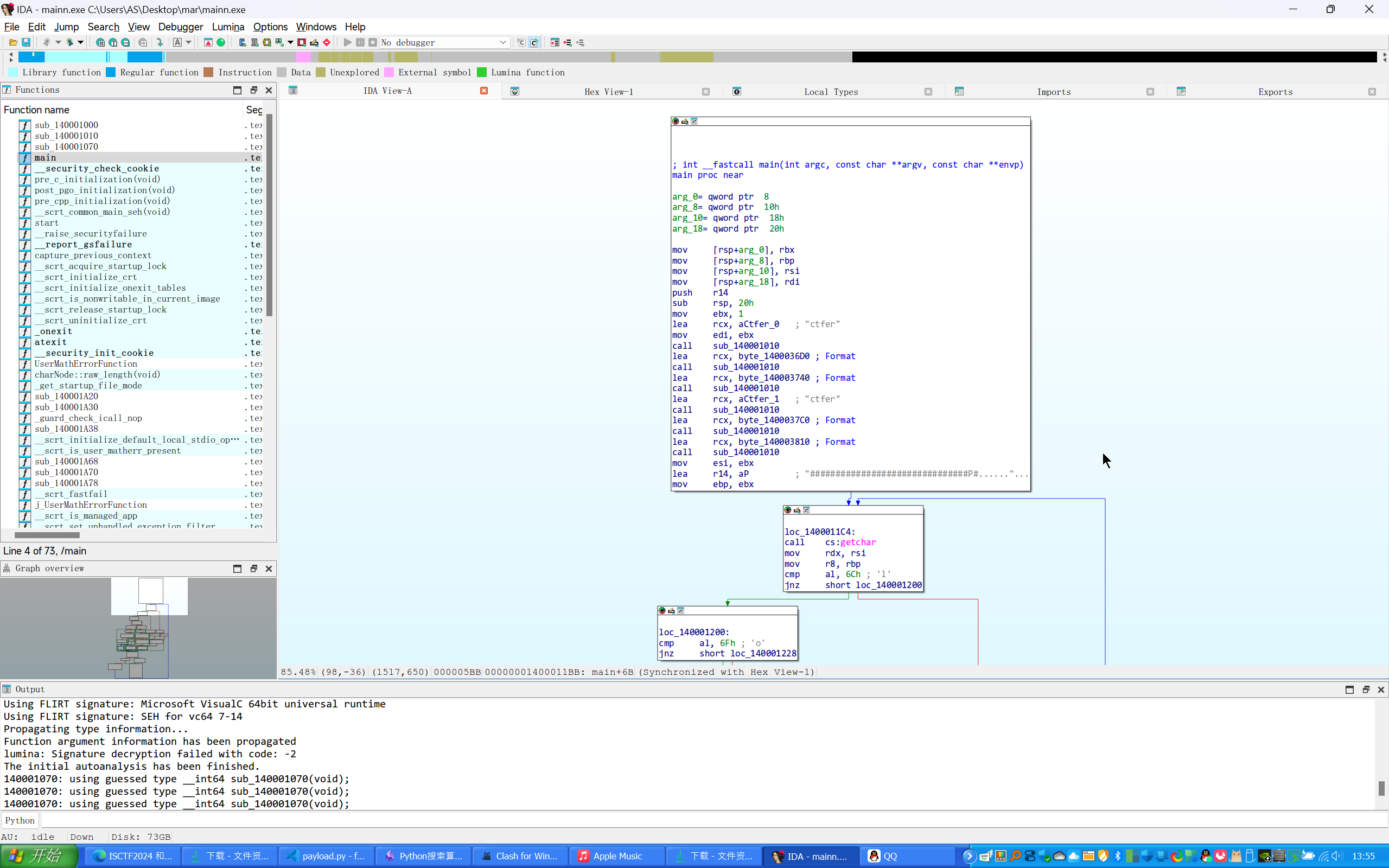Select sub_140001070 in Functions list
Screen dimensions: 1389x868
click(66, 147)
